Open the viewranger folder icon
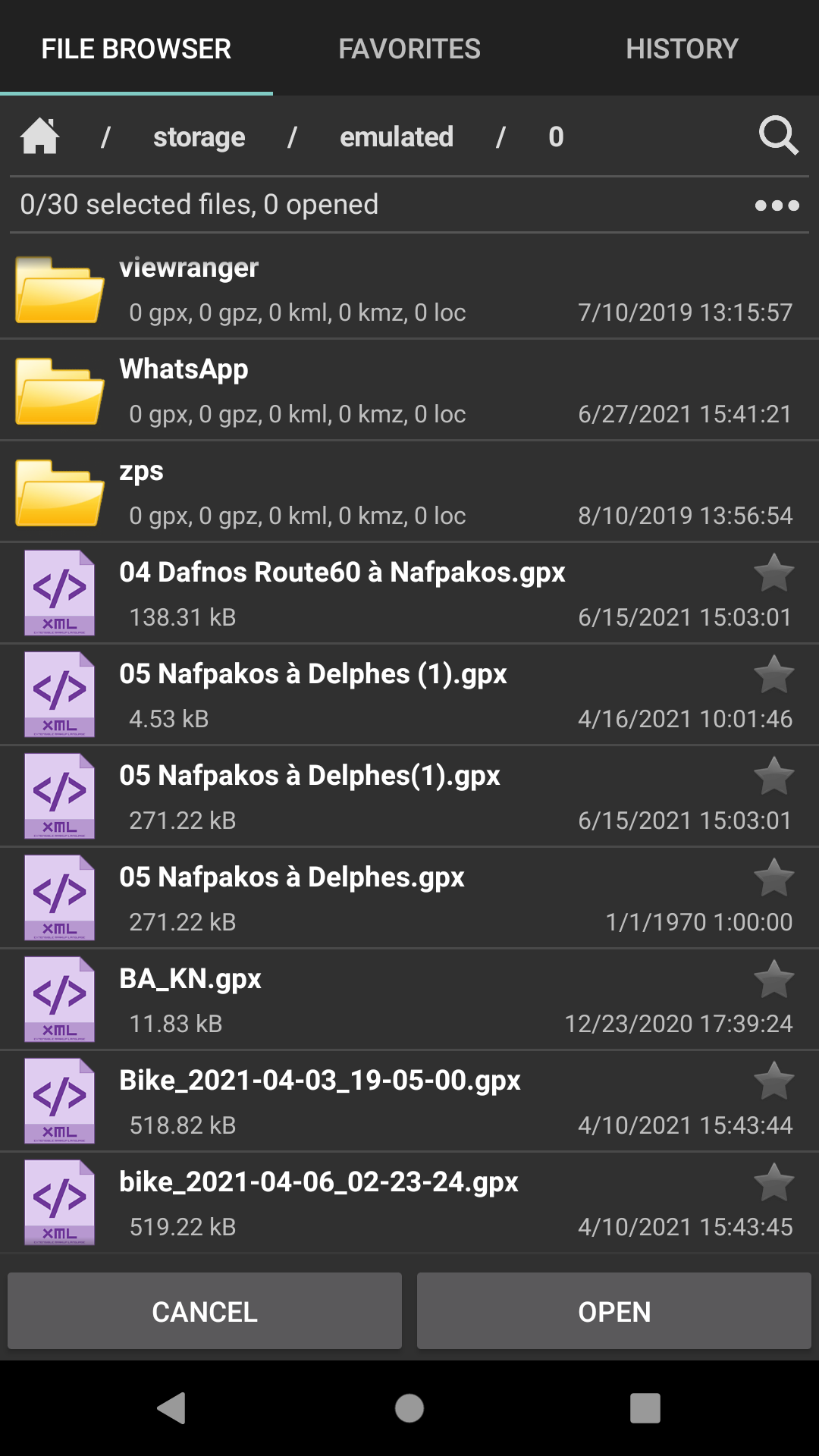Viewport: 819px width, 1456px height. pos(59,289)
